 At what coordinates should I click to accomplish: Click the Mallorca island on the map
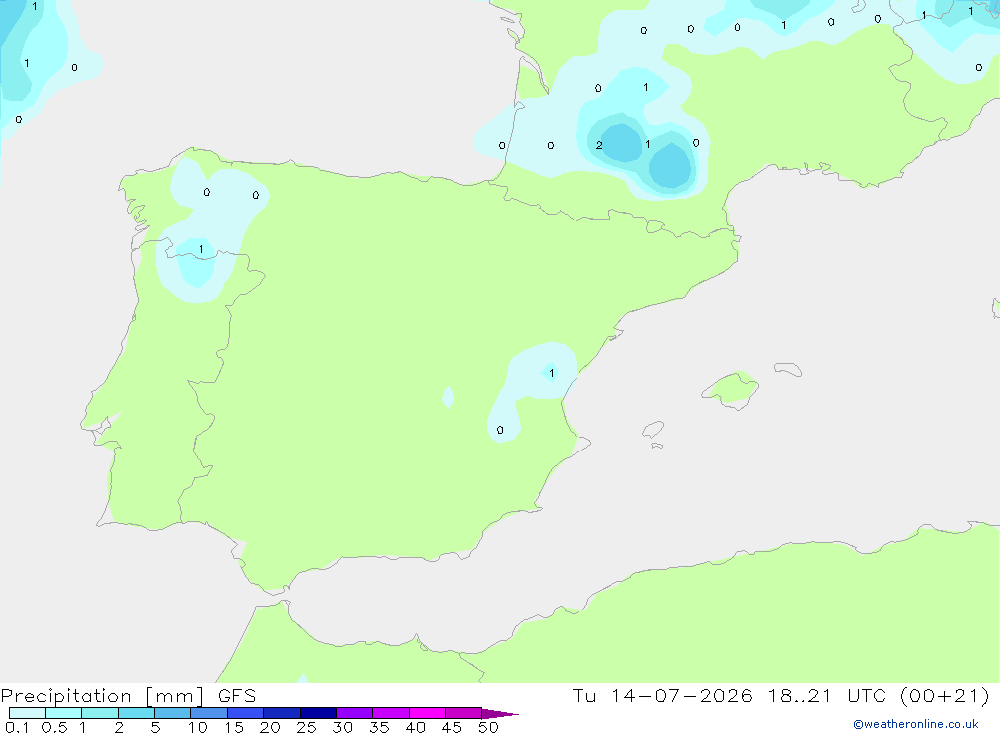click(731, 389)
